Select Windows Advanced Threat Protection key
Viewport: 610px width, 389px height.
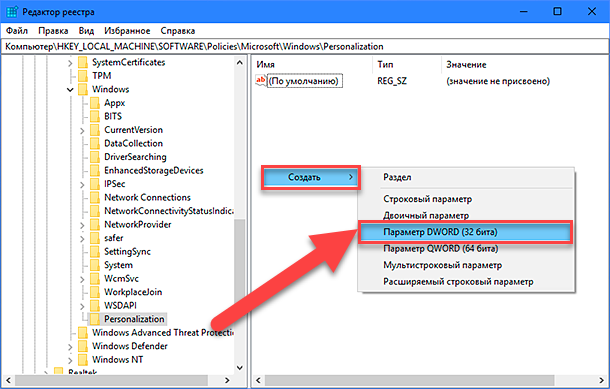tap(163, 333)
